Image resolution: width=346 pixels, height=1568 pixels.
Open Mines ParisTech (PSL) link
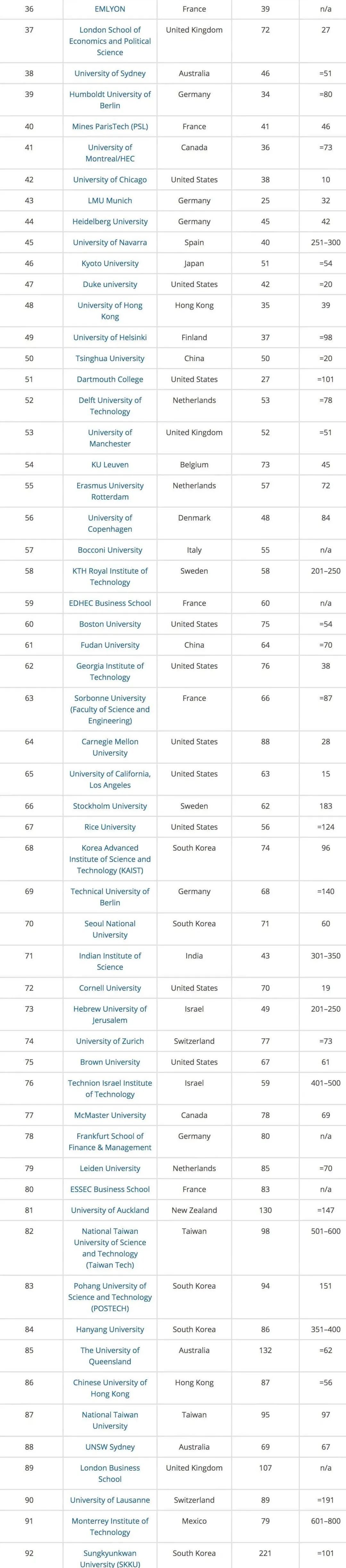click(x=110, y=127)
